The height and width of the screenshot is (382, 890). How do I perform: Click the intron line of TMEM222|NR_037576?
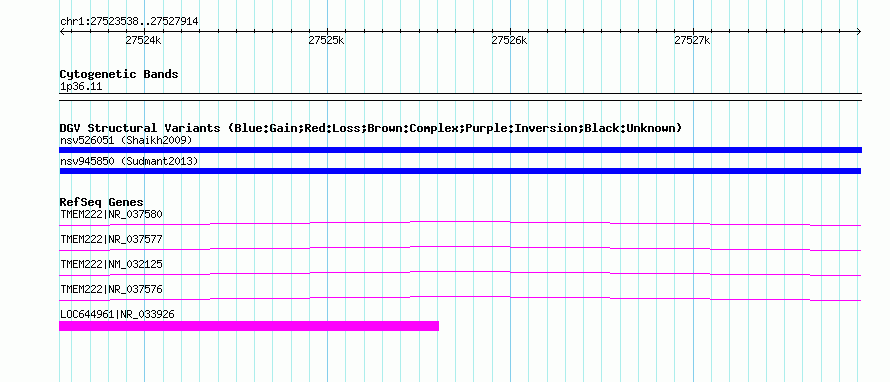click(x=460, y=296)
